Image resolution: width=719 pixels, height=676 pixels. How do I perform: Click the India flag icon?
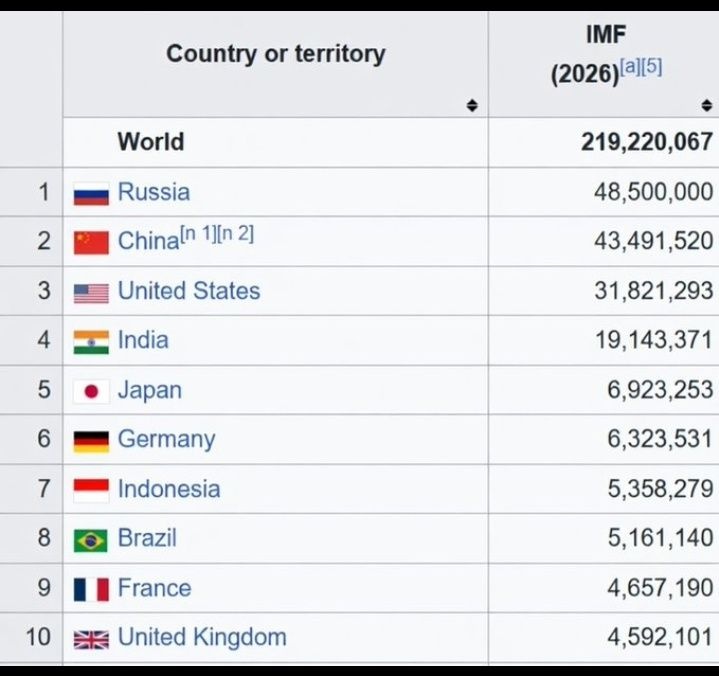91,341
